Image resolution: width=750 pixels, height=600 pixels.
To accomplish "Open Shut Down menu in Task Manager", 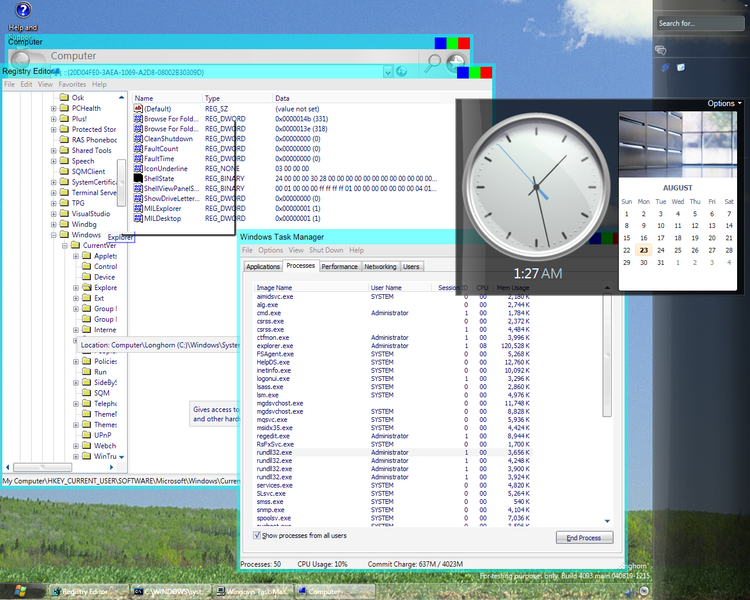I will [x=326, y=250].
